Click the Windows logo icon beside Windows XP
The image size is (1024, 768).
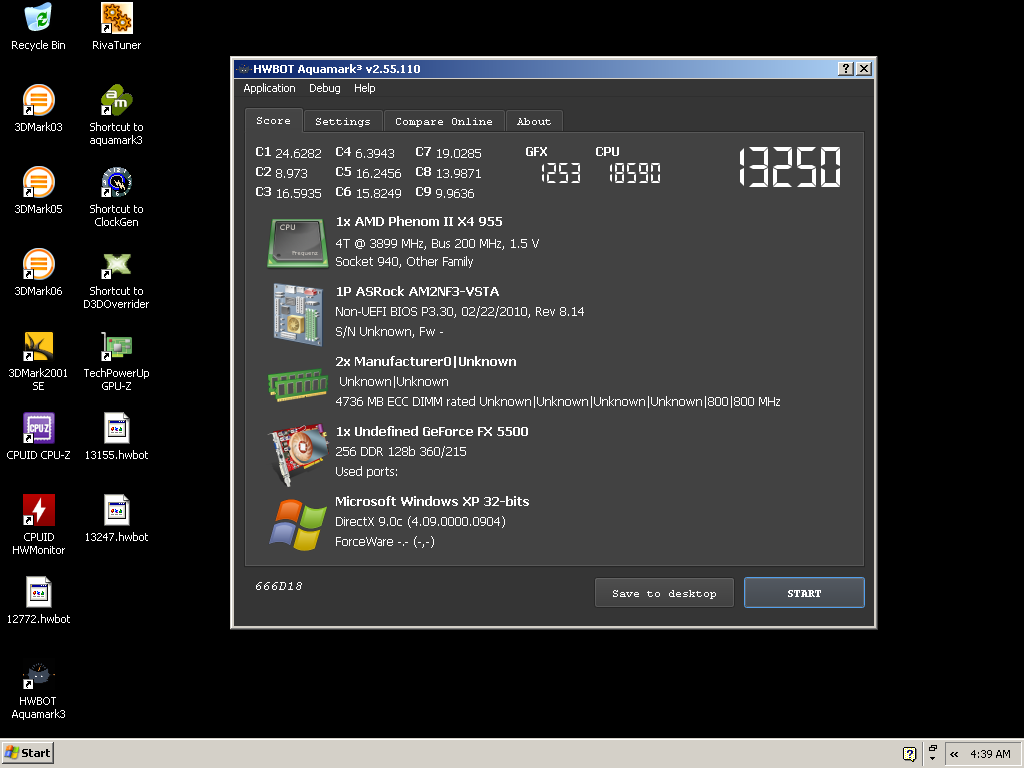tap(298, 524)
